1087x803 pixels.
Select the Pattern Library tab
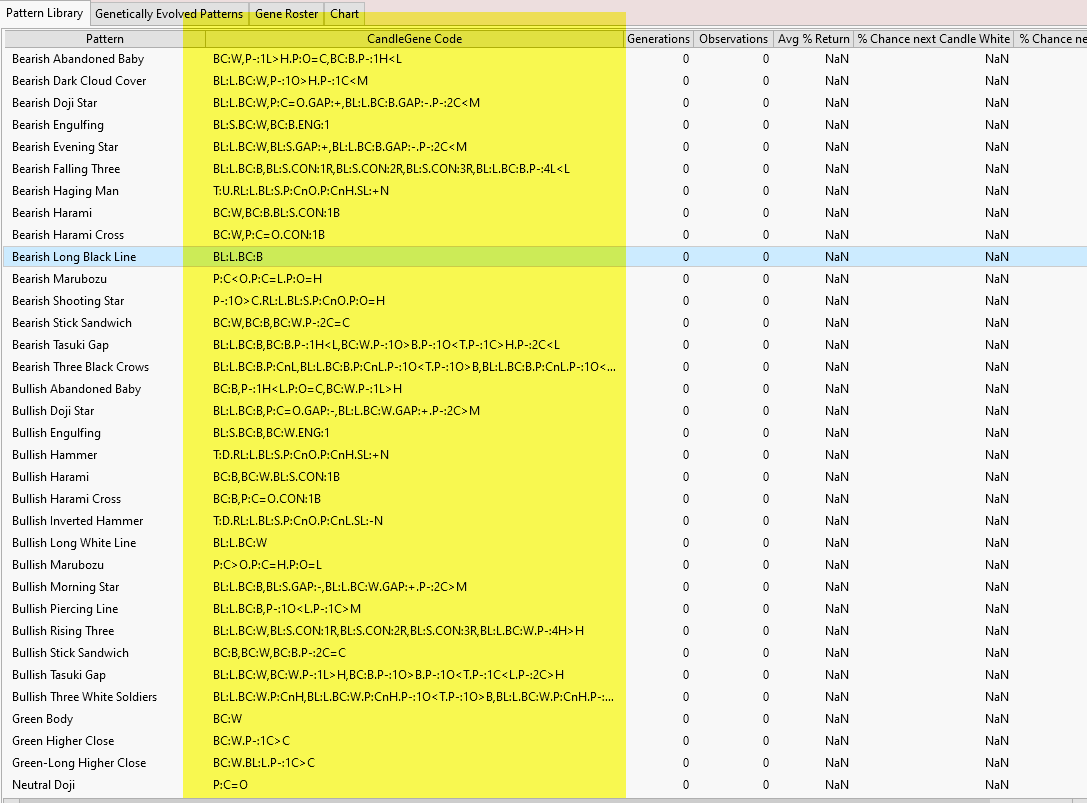(44, 13)
